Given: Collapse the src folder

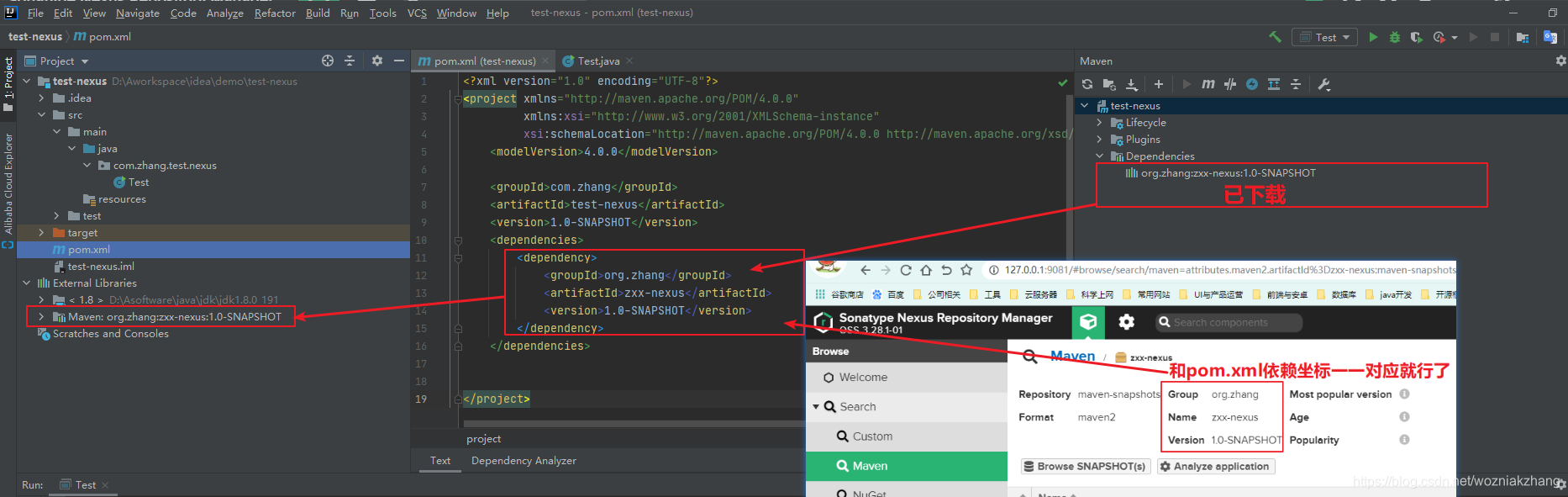Looking at the screenshot, I should [x=42, y=114].
